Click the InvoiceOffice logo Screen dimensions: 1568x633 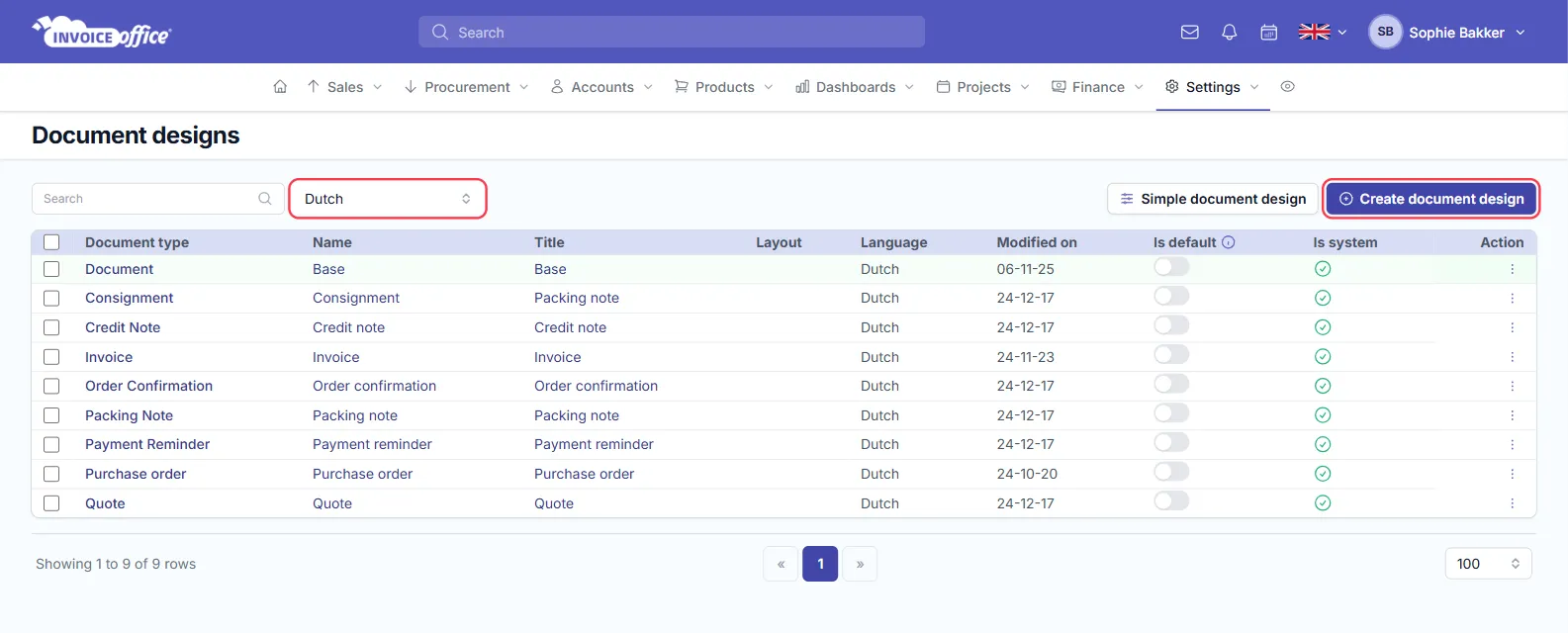102,32
